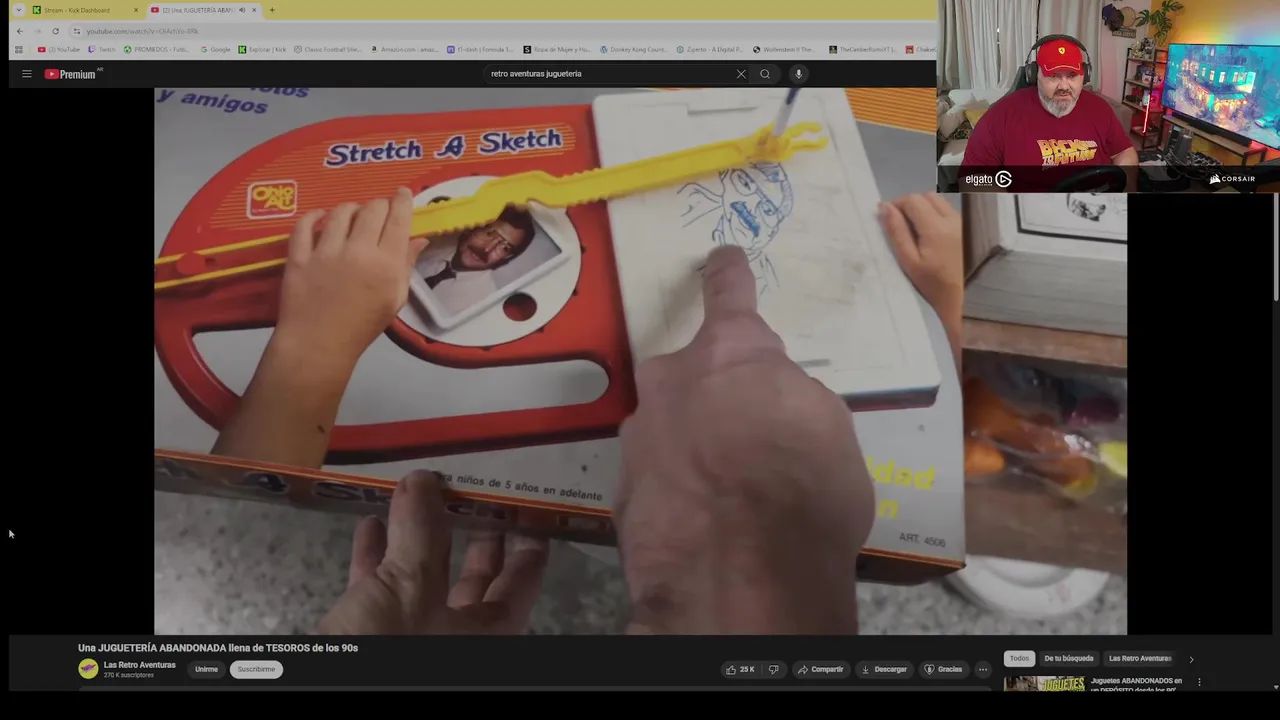
Task: Click the Compartir share button
Action: pos(820,669)
